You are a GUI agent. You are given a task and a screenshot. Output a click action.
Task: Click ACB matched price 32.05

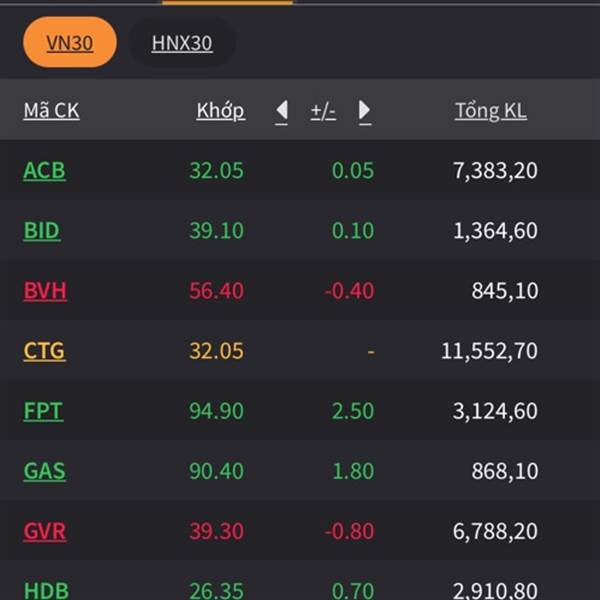(217, 170)
